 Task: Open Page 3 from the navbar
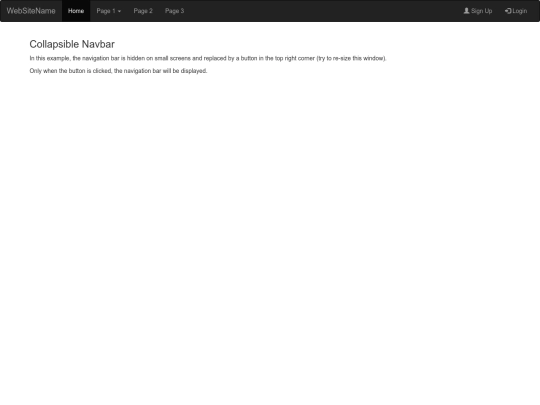174,11
